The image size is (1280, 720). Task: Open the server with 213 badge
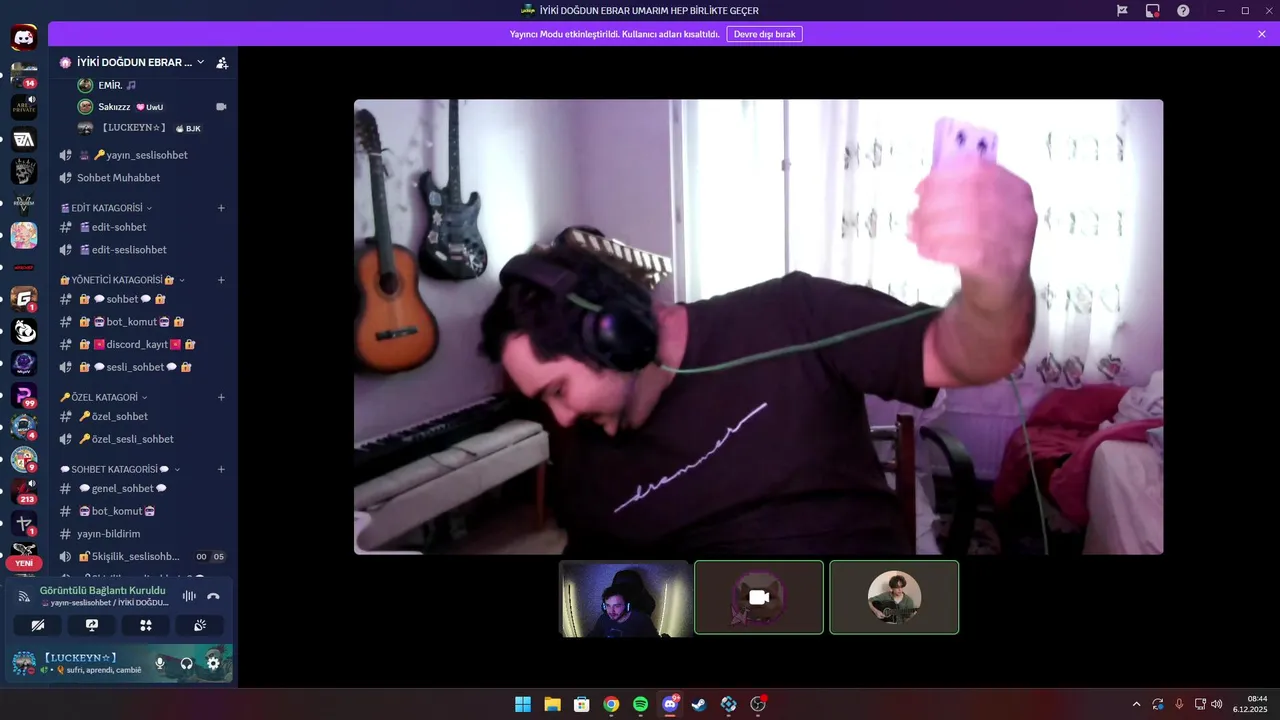click(x=24, y=491)
